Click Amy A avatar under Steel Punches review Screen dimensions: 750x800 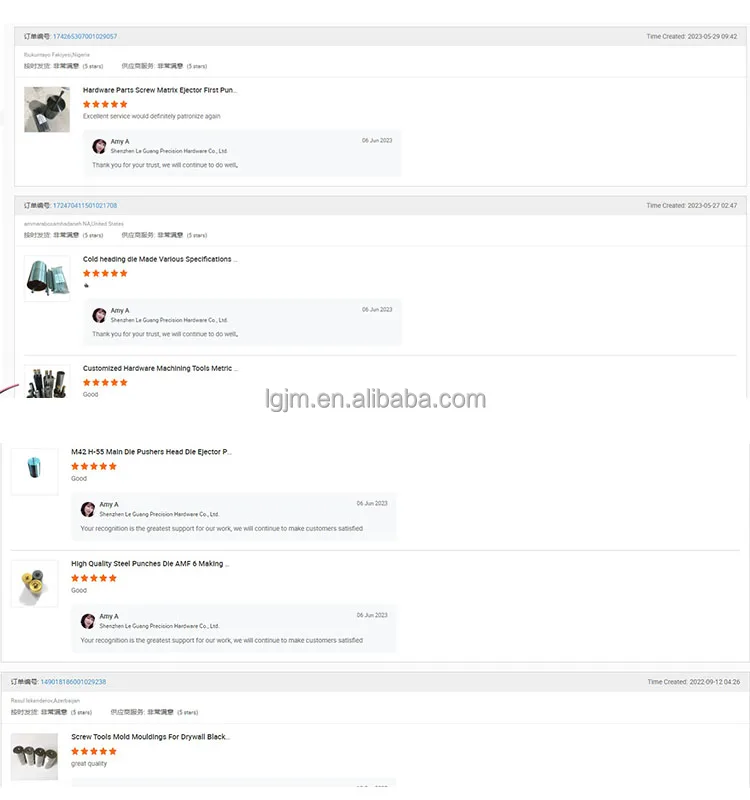pos(88,621)
